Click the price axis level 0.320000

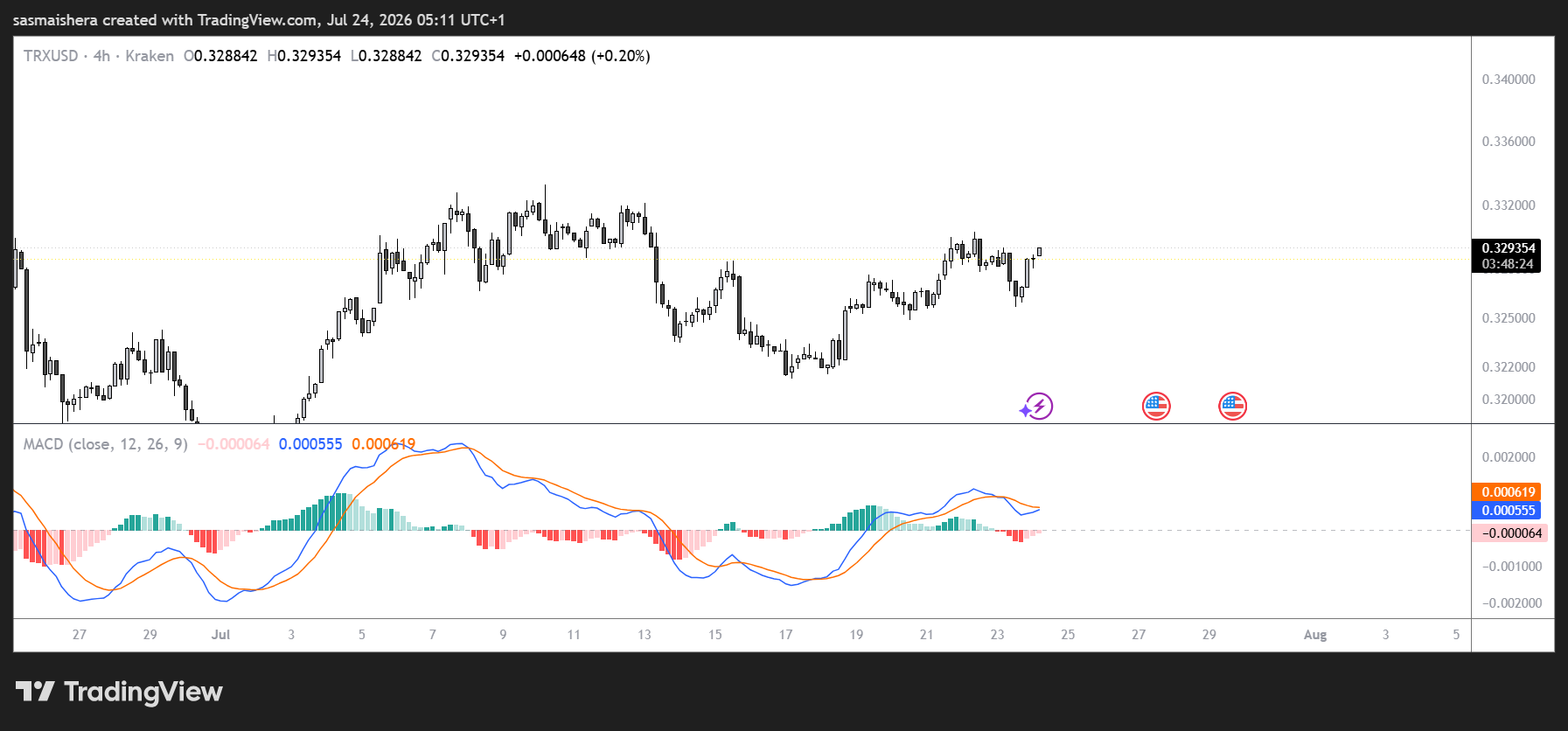coord(1509,400)
